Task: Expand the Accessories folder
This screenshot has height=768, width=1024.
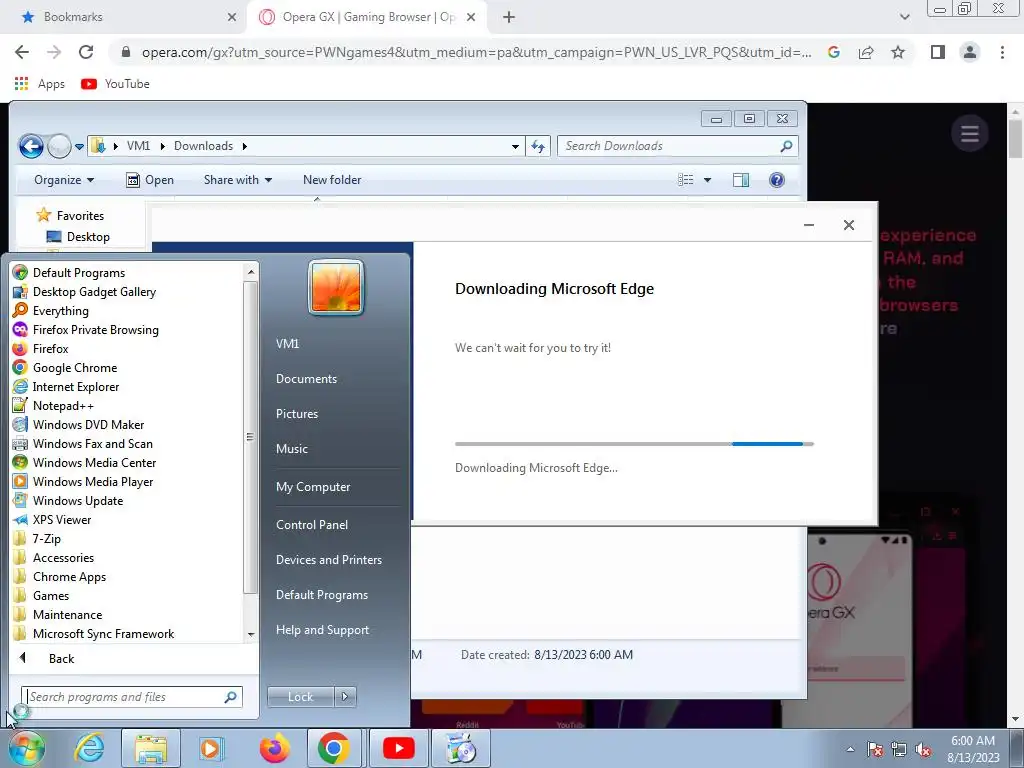Action: point(54,558)
